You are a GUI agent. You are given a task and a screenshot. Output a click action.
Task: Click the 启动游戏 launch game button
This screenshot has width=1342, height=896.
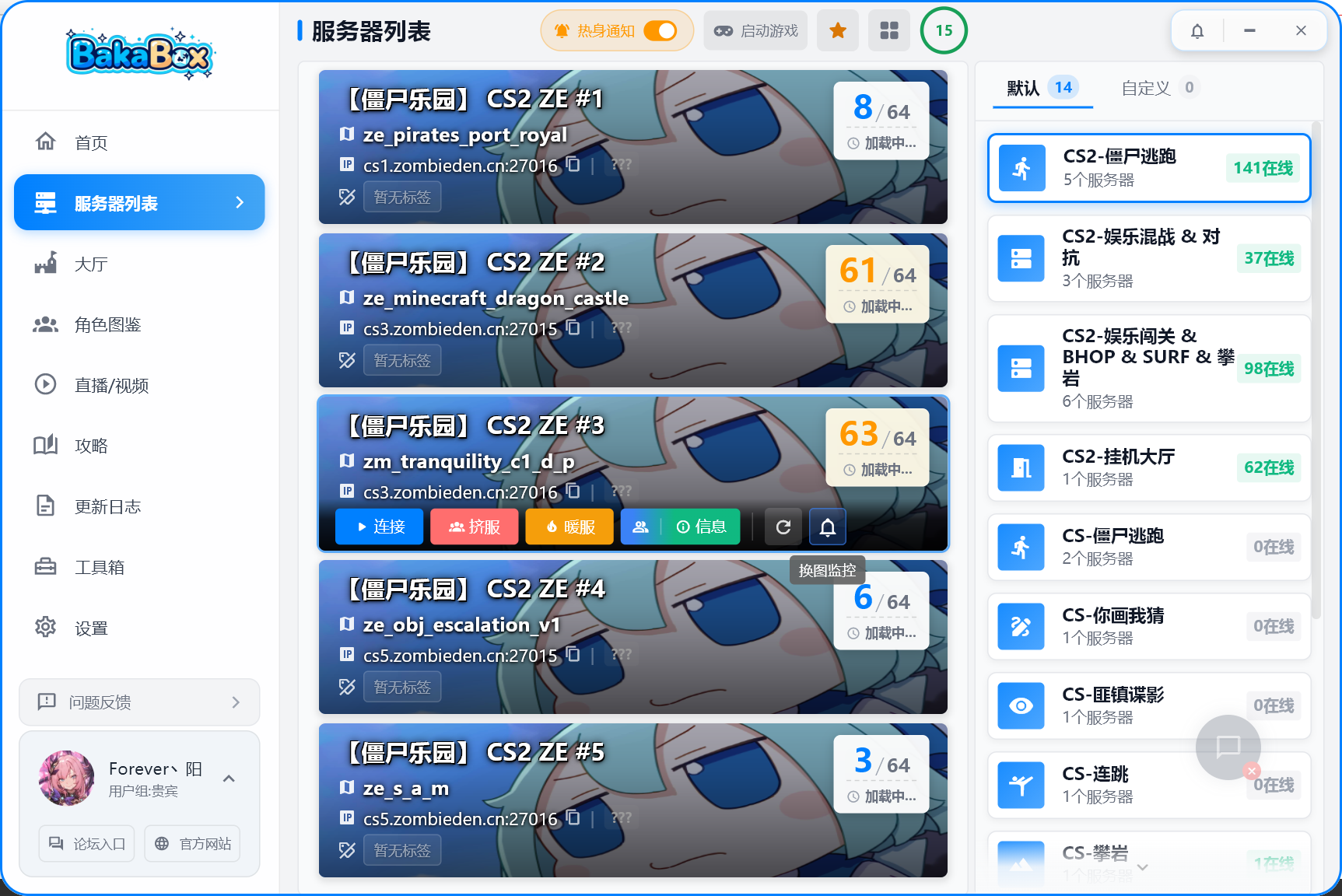coord(755,30)
